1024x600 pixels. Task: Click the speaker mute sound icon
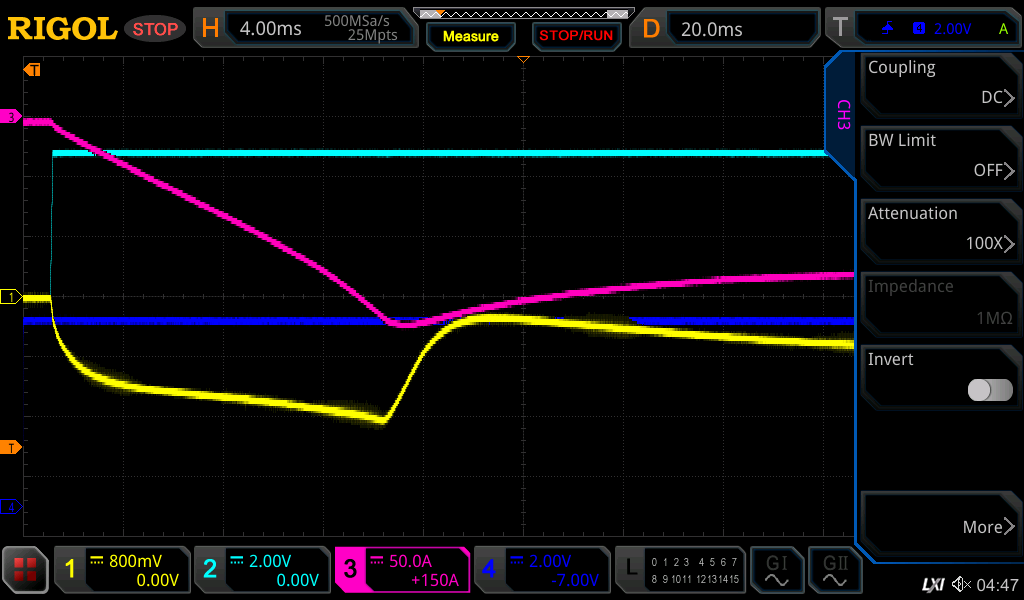pos(961,584)
